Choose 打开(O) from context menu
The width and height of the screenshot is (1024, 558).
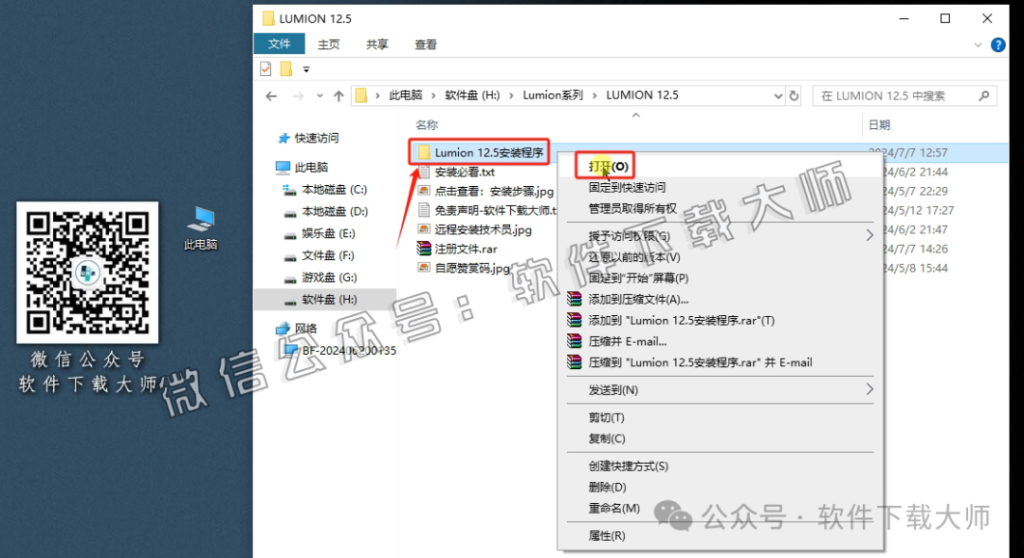(x=608, y=166)
